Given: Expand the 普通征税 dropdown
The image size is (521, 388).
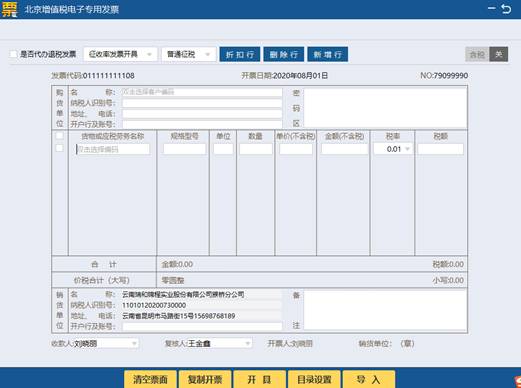Looking at the screenshot, I should click(x=189, y=54).
